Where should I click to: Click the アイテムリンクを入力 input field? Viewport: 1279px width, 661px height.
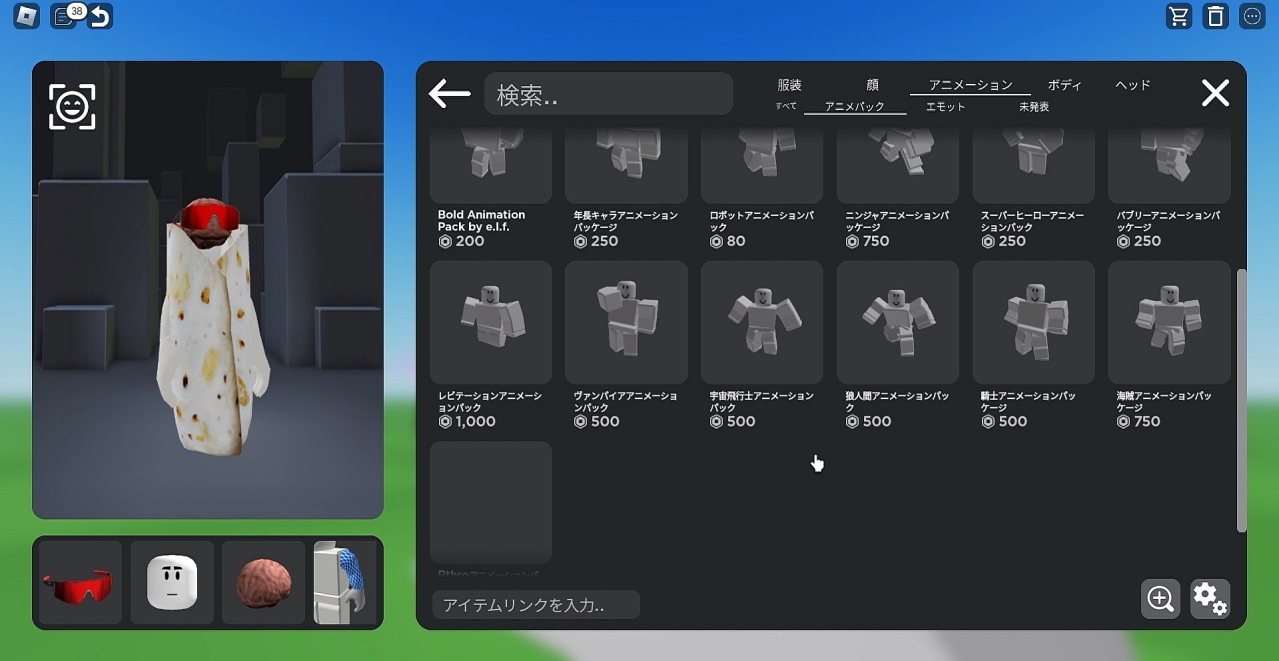[x=536, y=605]
